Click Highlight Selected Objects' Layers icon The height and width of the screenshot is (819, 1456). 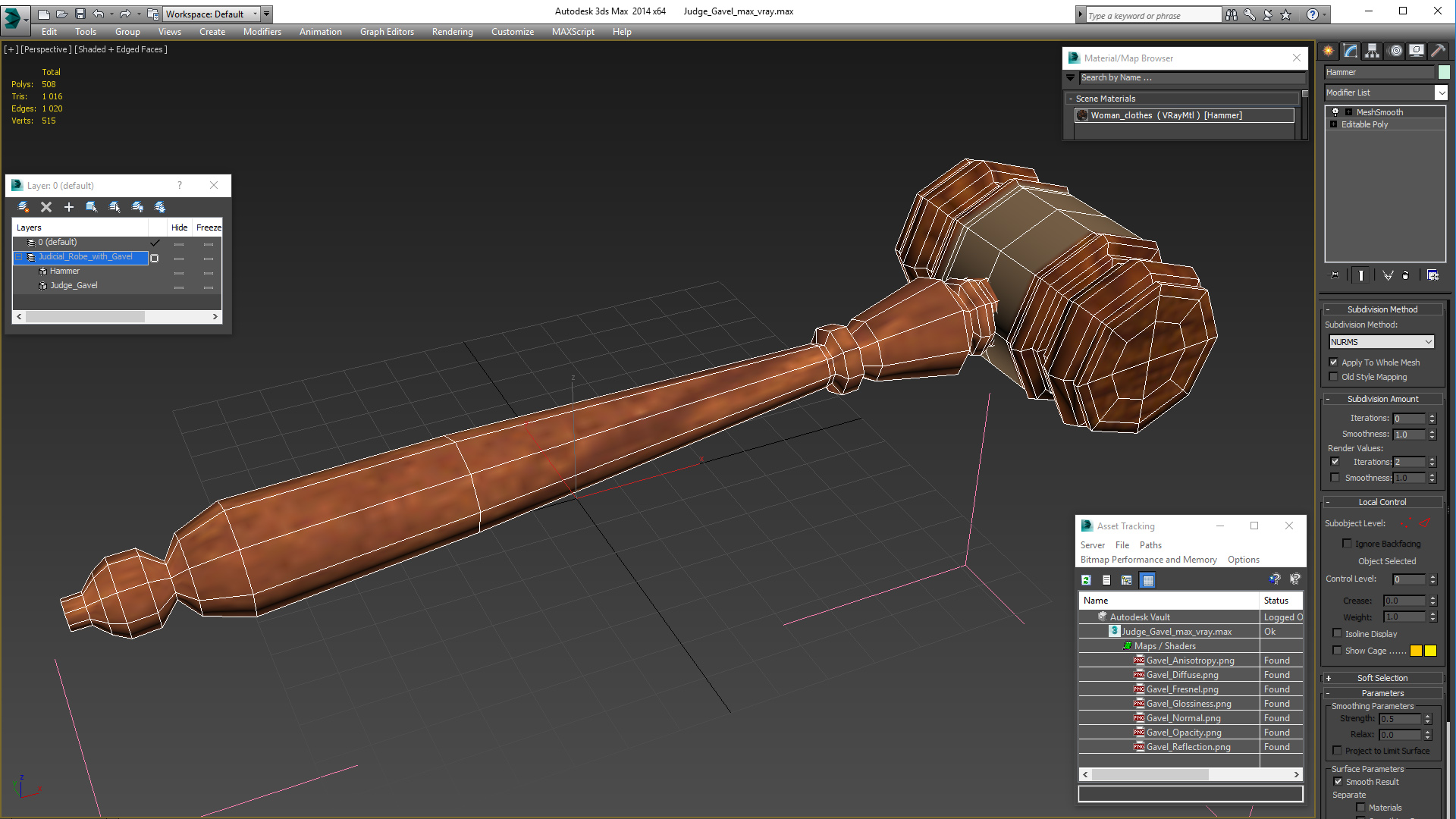click(x=115, y=207)
